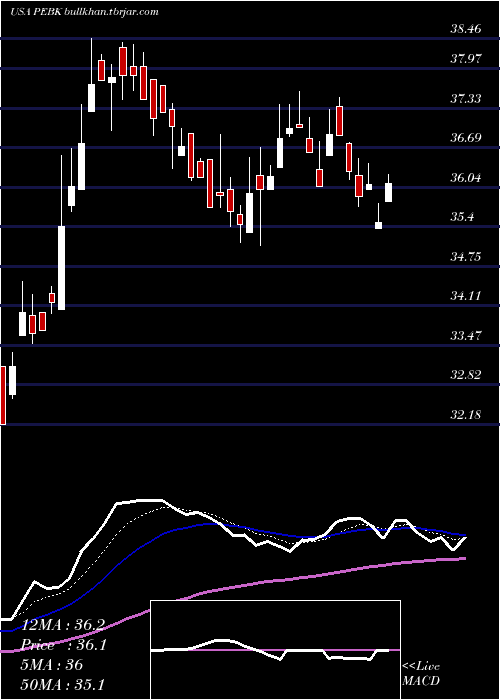The height and width of the screenshot is (700, 500).
Task: Click the 34.11 price level label
Action: pyautogui.click(x=466, y=296)
